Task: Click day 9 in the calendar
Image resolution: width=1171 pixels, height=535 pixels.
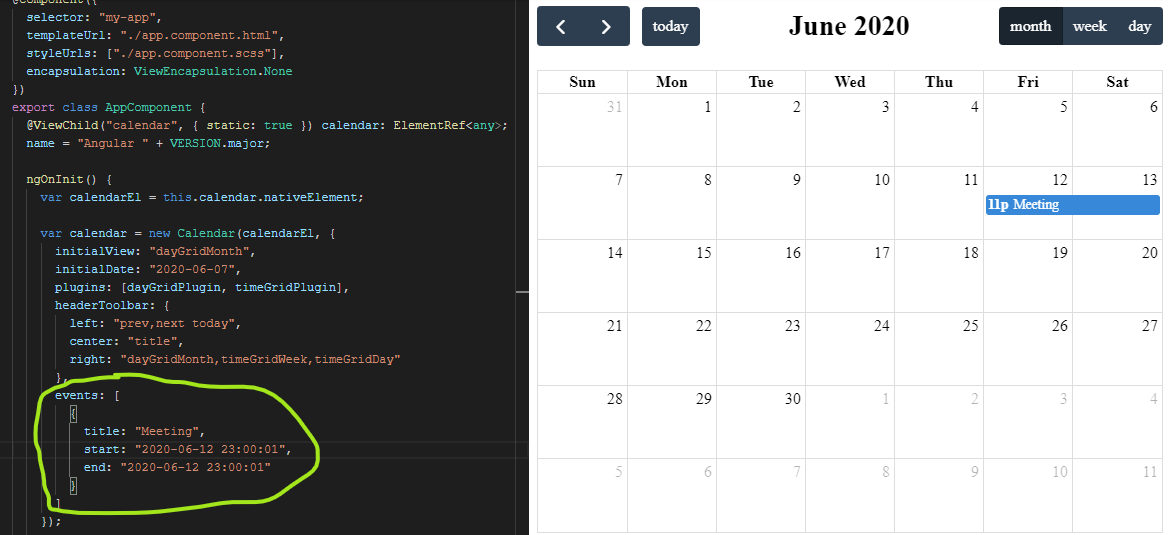Action: (x=796, y=180)
